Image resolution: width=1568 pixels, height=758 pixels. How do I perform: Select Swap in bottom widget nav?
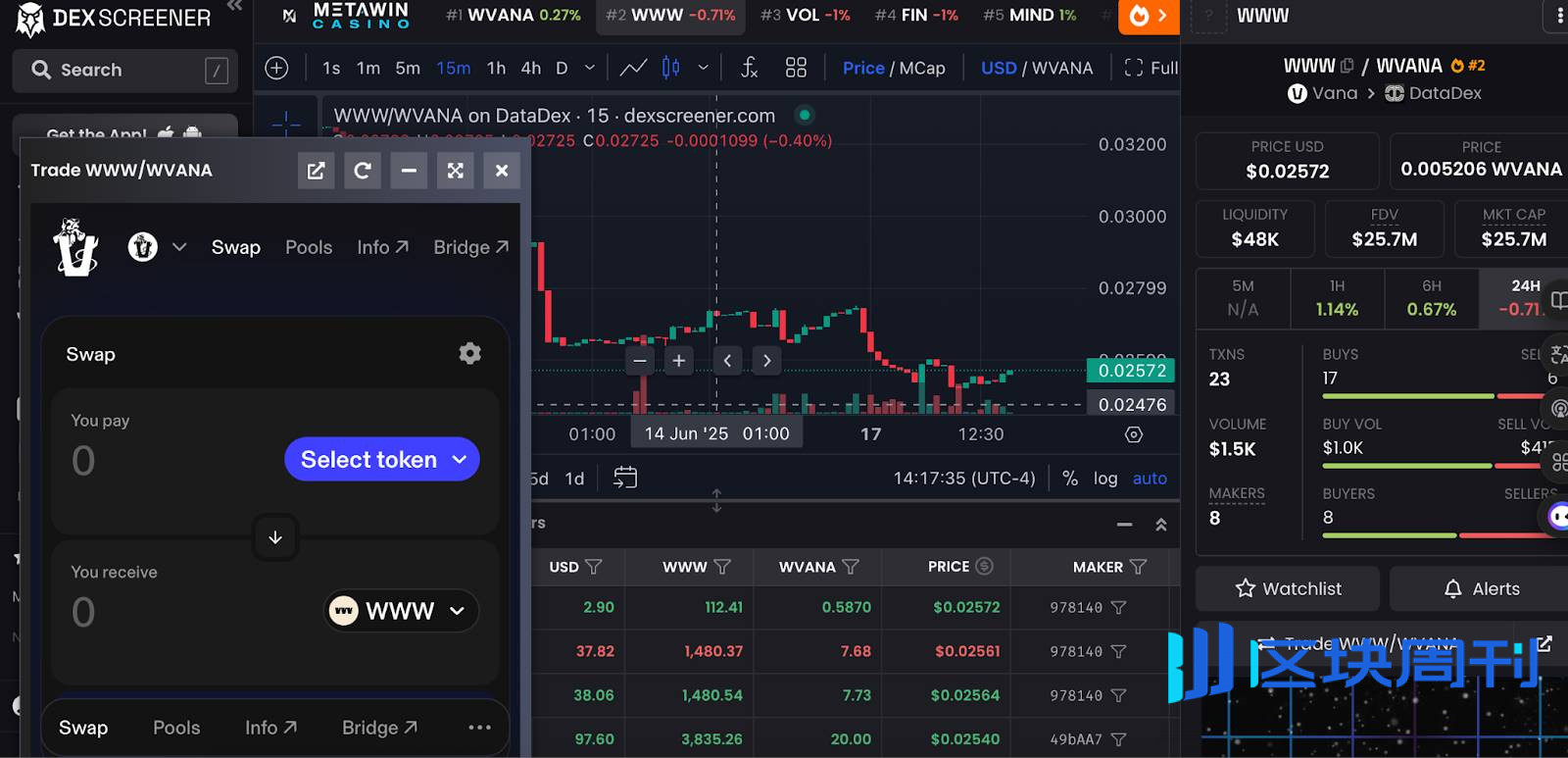83,728
